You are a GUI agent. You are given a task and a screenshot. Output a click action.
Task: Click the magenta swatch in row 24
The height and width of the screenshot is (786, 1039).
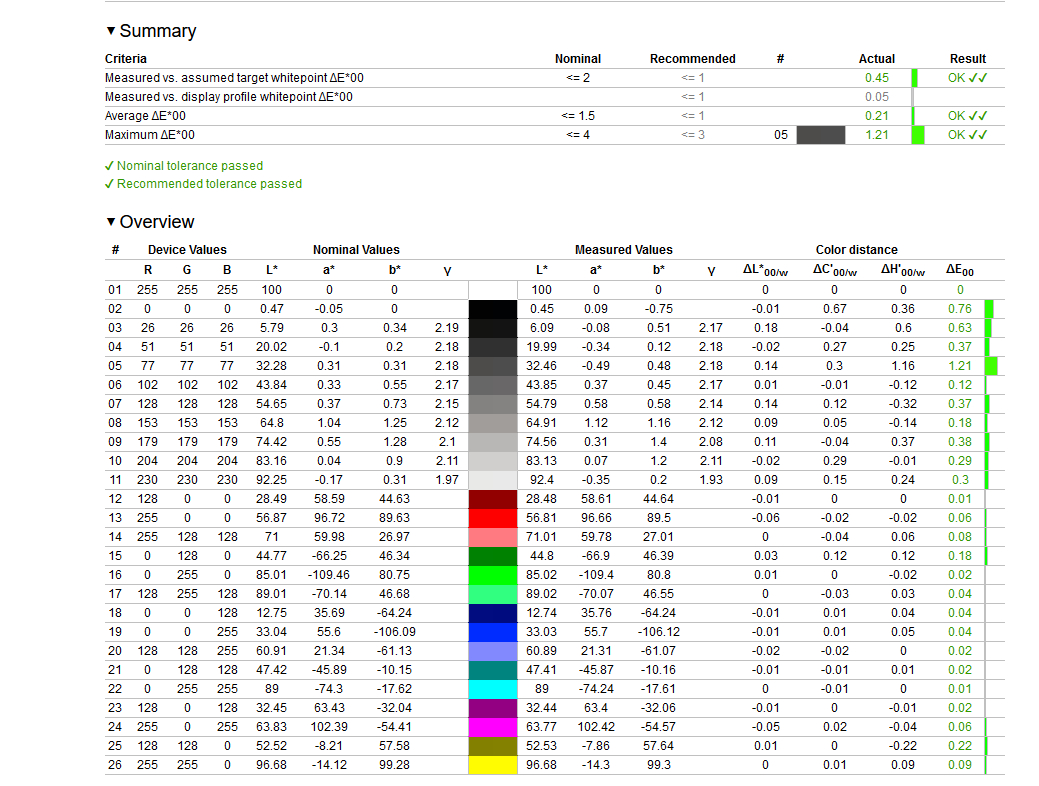[x=492, y=727]
